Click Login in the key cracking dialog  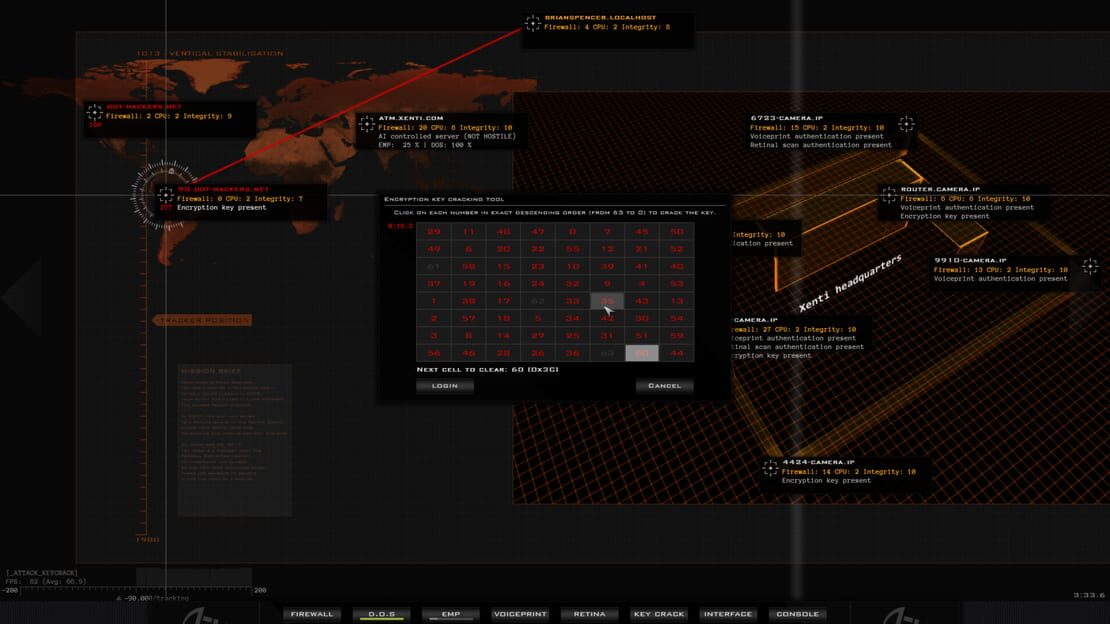(x=445, y=386)
